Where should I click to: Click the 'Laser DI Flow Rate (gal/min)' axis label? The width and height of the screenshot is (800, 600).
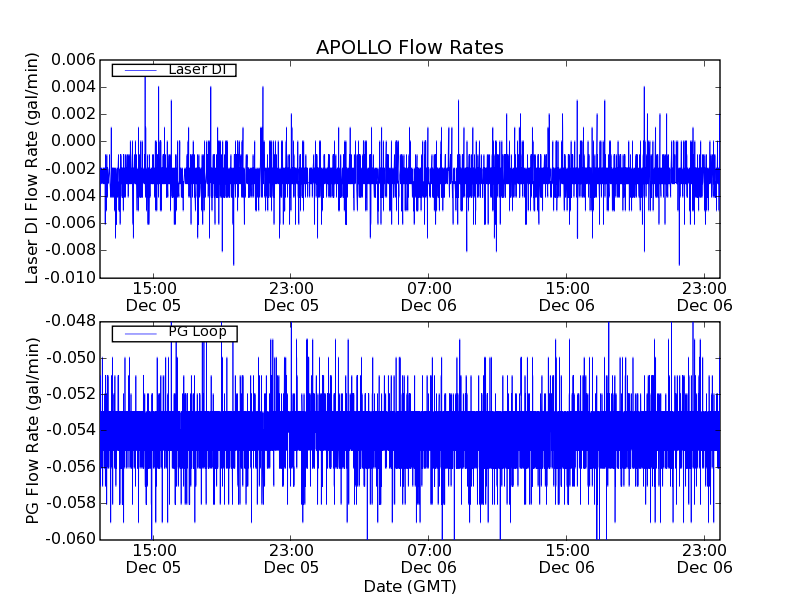(x=32, y=168)
